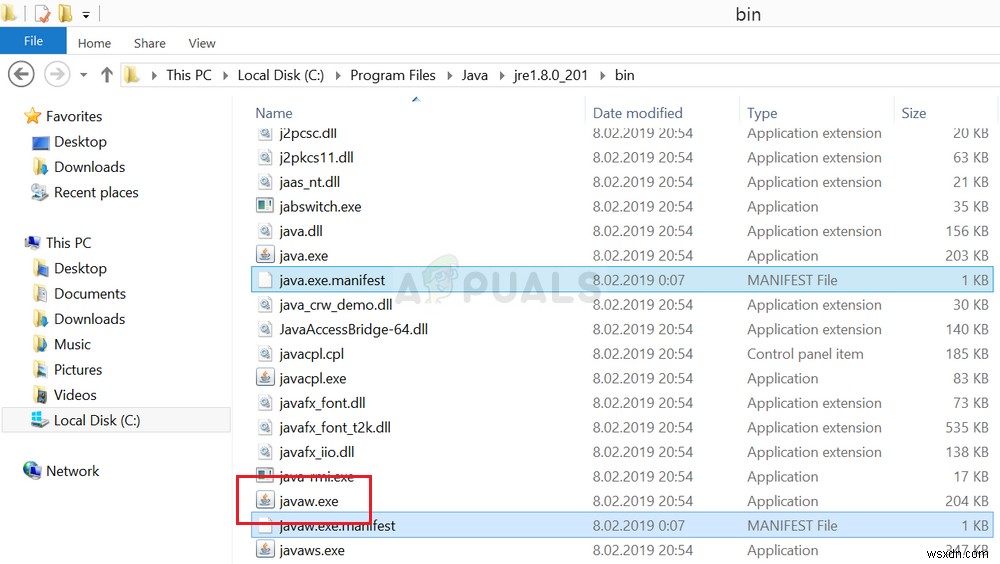Click jaas_nt.dll file icon
The width and height of the screenshot is (1000, 564).
[x=265, y=182]
